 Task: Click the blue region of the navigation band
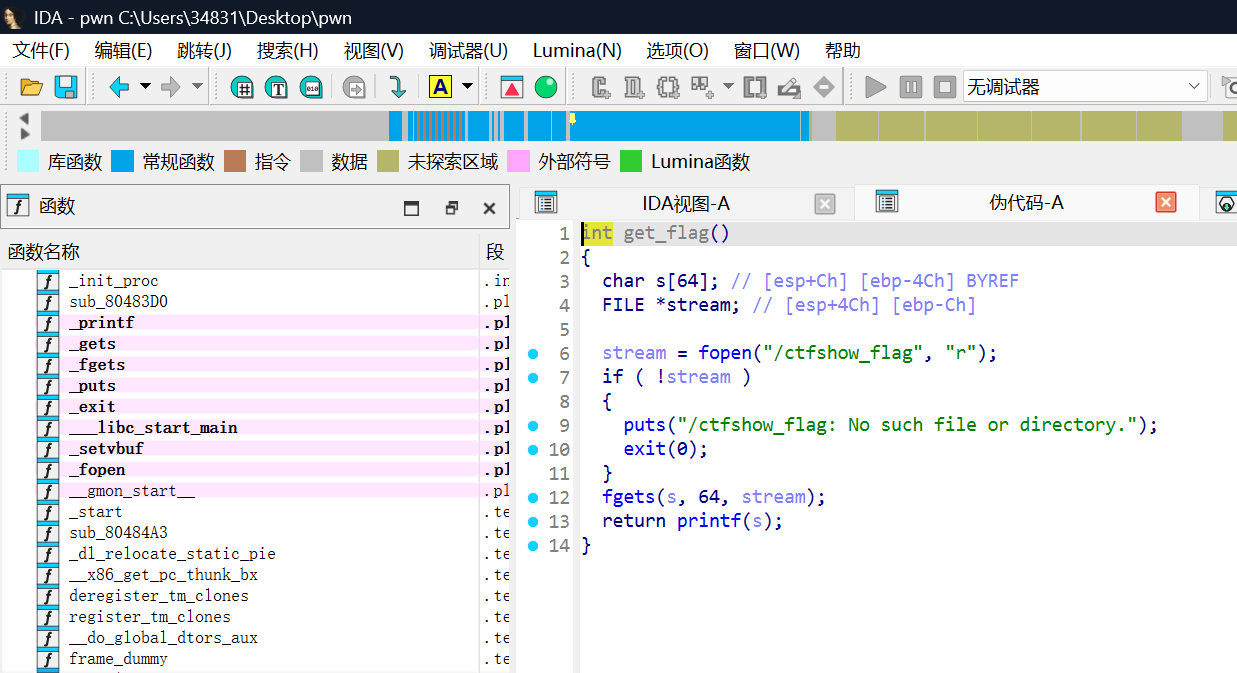click(x=690, y=126)
